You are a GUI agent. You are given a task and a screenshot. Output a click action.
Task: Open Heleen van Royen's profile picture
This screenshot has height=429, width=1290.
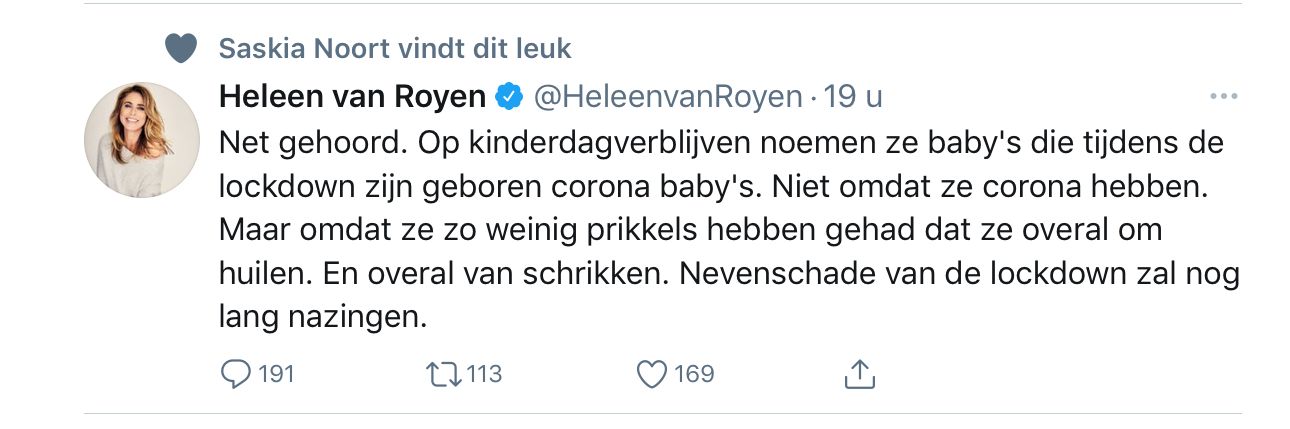tap(143, 140)
